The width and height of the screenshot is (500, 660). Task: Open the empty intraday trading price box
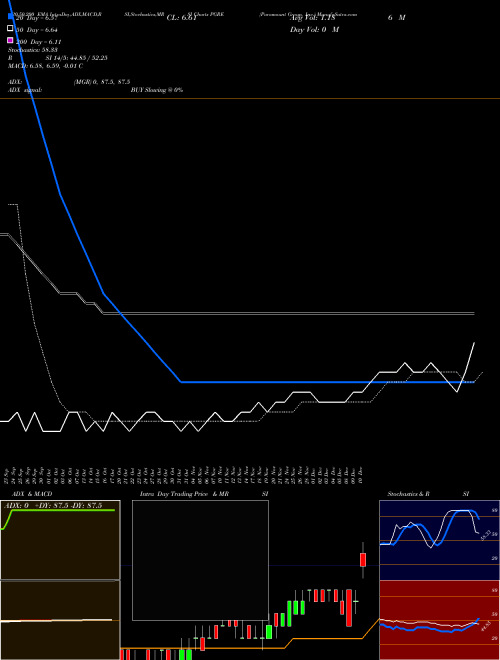click(x=200, y=560)
